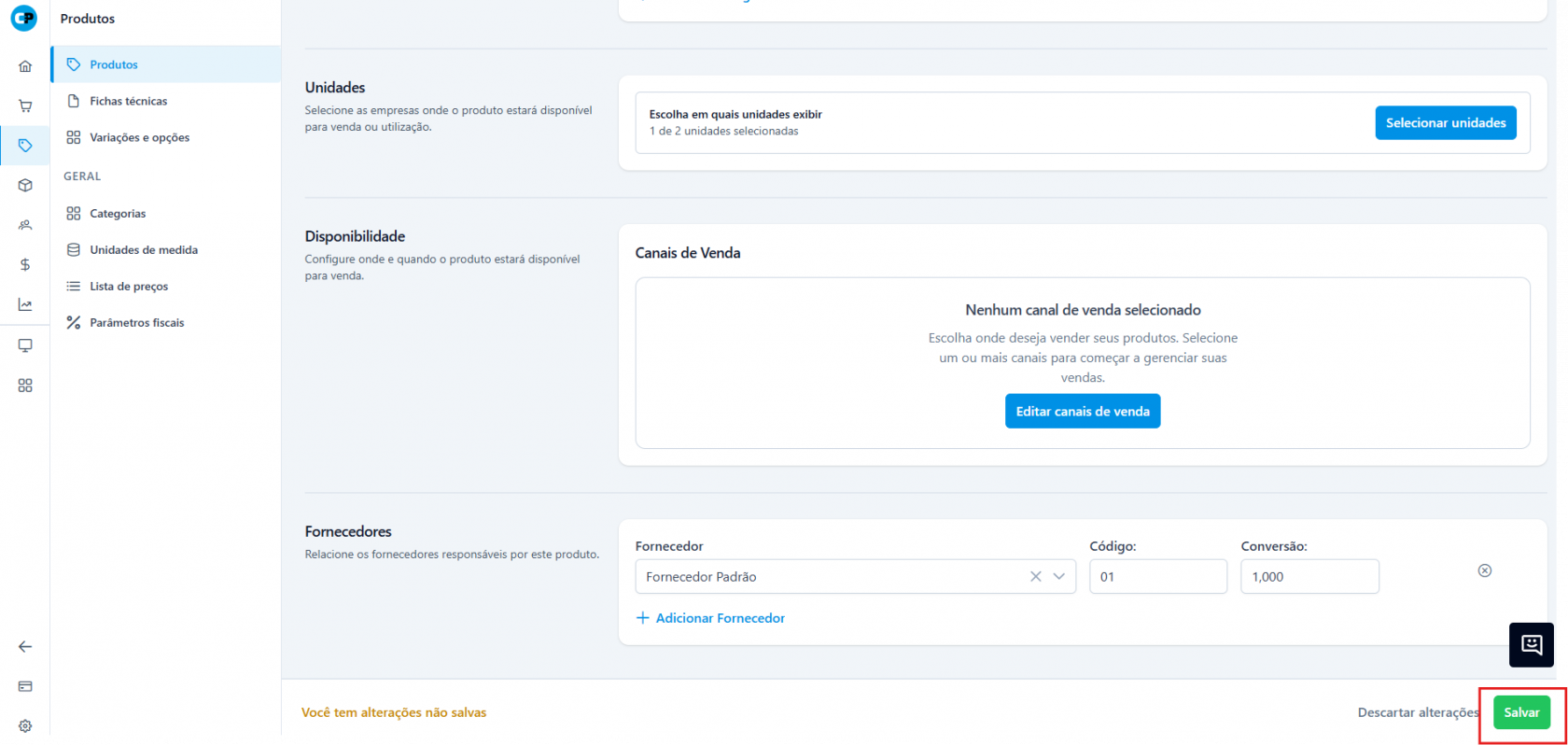Click the green Salvar button
Viewport: 1568px width, 745px height.
[1520, 712]
